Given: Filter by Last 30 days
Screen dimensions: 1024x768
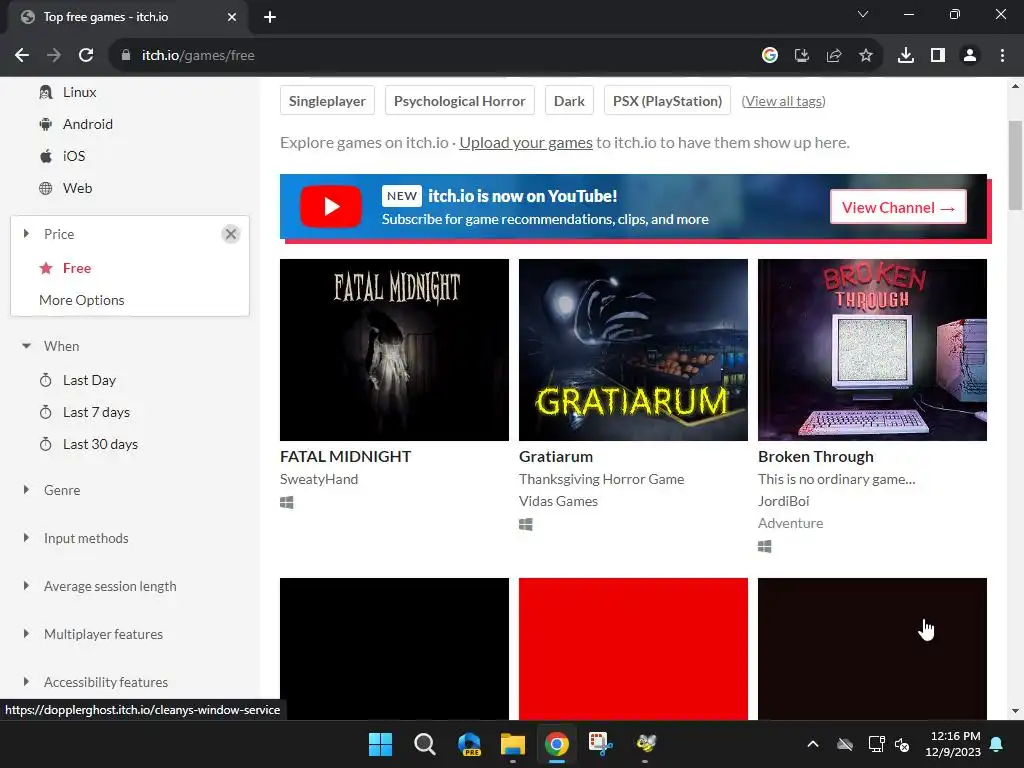Looking at the screenshot, I should [x=100, y=444].
